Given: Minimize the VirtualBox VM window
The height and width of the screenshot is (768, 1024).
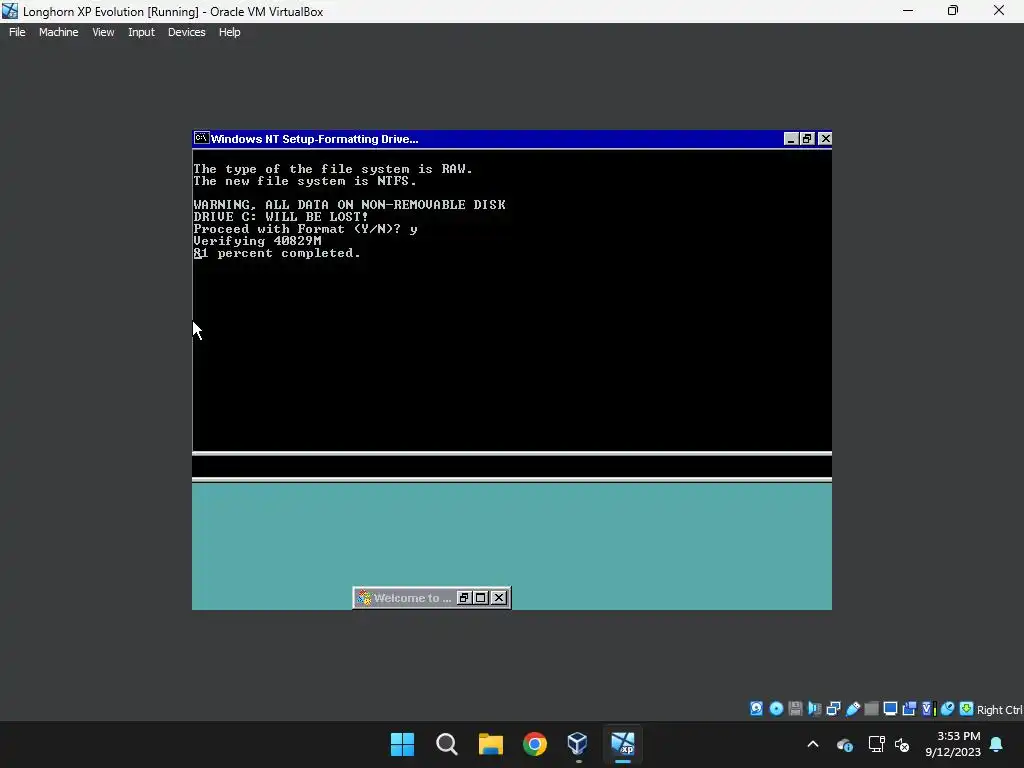Looking at the screenshot, I should pyautogui.click(x=908, y=11).
